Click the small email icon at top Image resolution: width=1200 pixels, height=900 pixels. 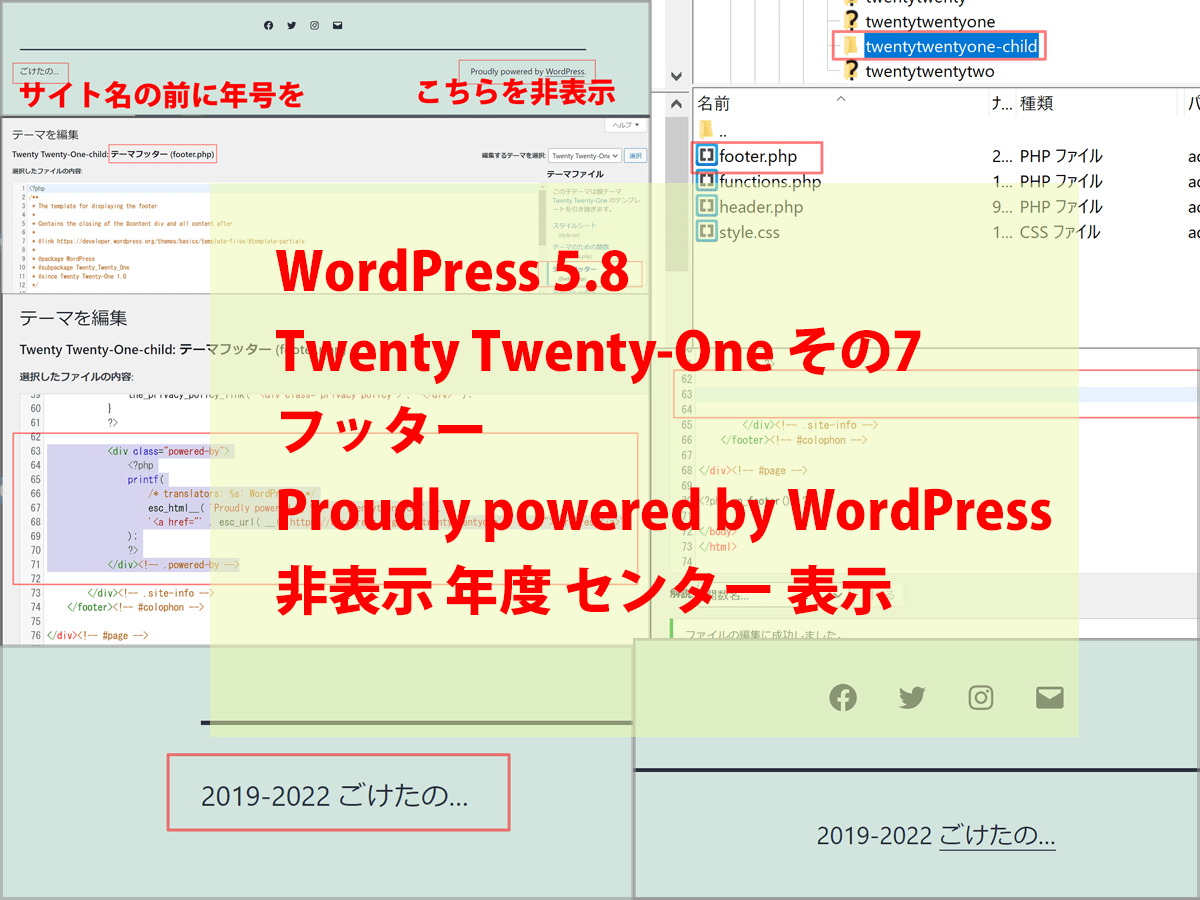tap(338, 26)
